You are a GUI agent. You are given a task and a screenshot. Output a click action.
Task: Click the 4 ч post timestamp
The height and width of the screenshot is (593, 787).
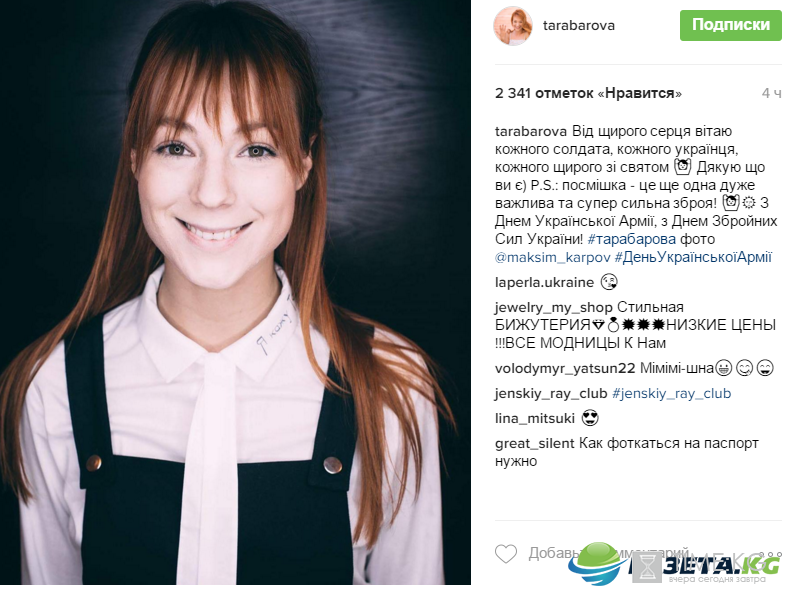771,93
